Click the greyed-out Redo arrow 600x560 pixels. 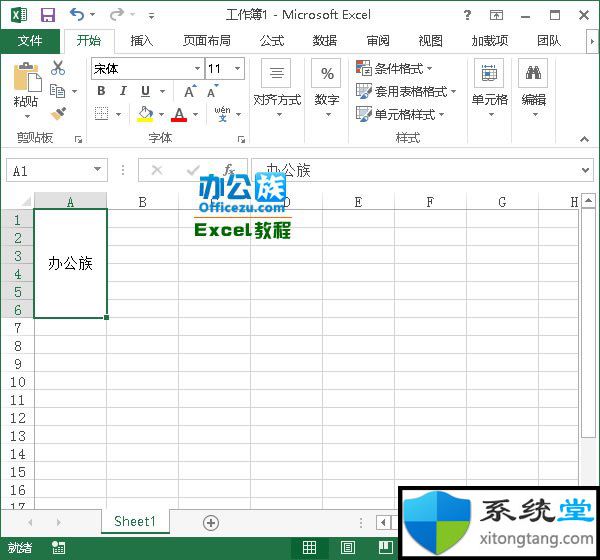pyautogui.click(x=116, y=15)
